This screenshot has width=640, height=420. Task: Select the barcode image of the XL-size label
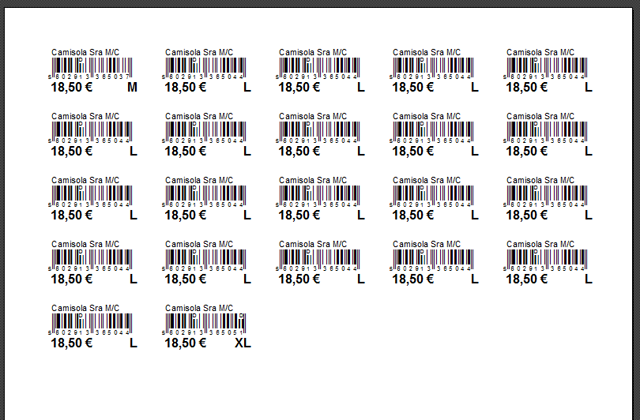point(206,322)
